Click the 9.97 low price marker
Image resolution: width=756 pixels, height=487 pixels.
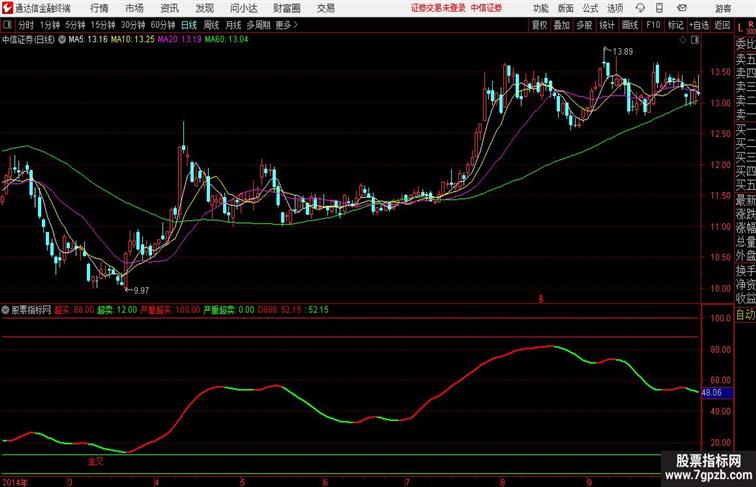(x=141, y=291)
